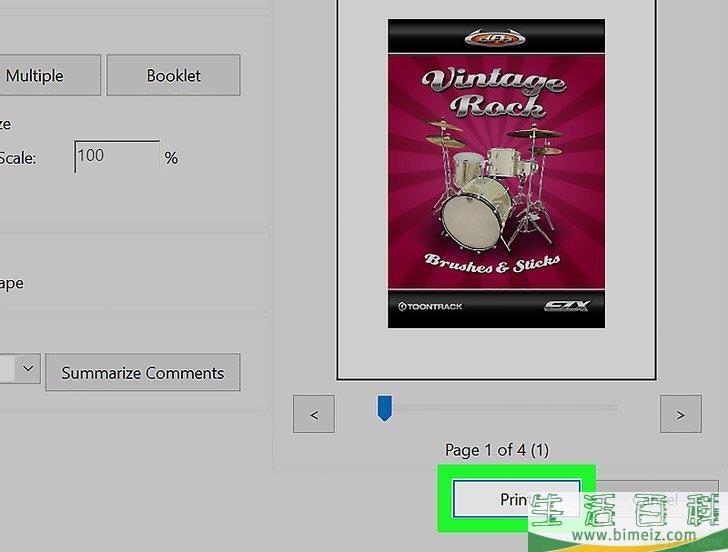
Task: Select the Booklet page sizing option
Action: [174, 75]
